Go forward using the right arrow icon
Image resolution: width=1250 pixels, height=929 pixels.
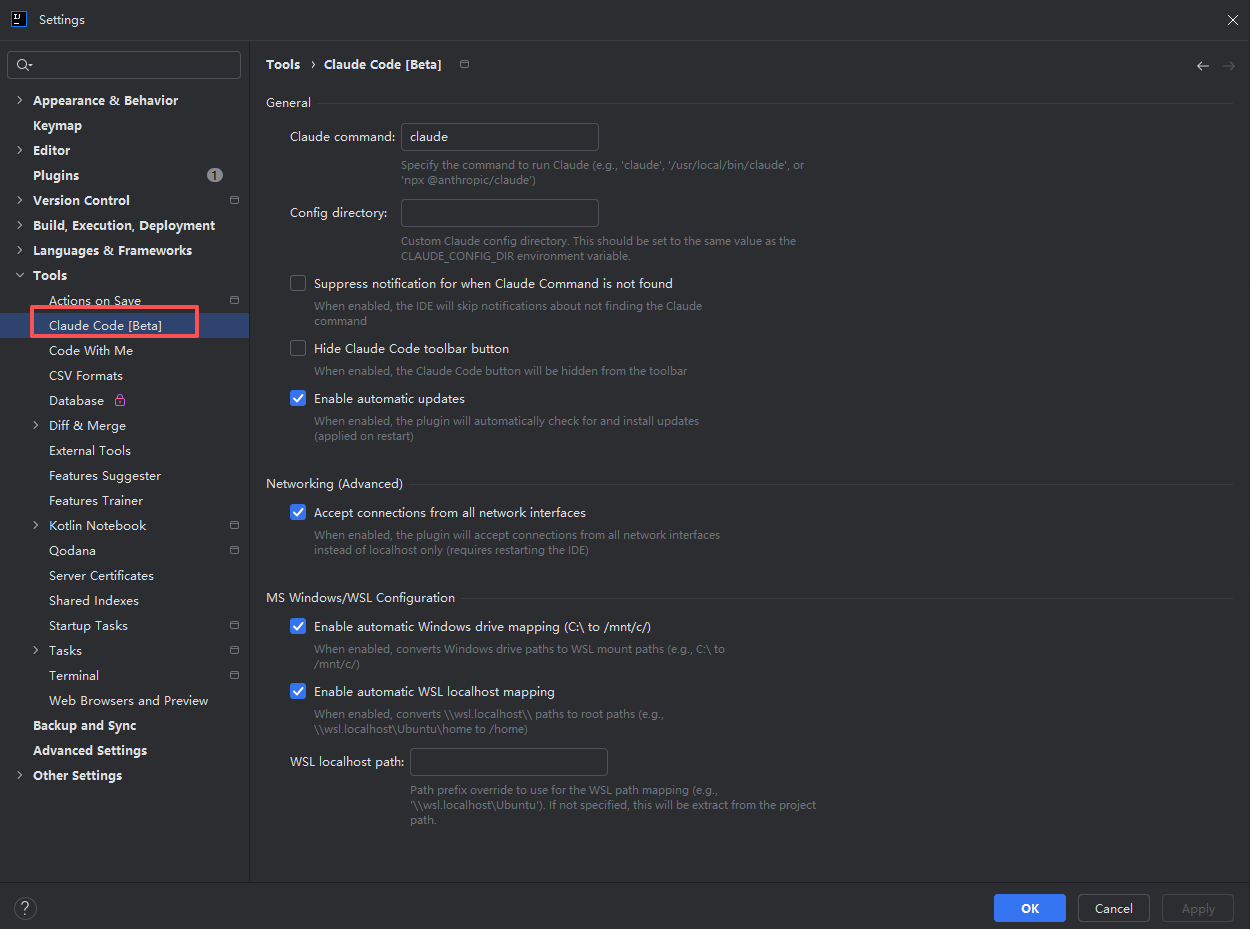1229,66
